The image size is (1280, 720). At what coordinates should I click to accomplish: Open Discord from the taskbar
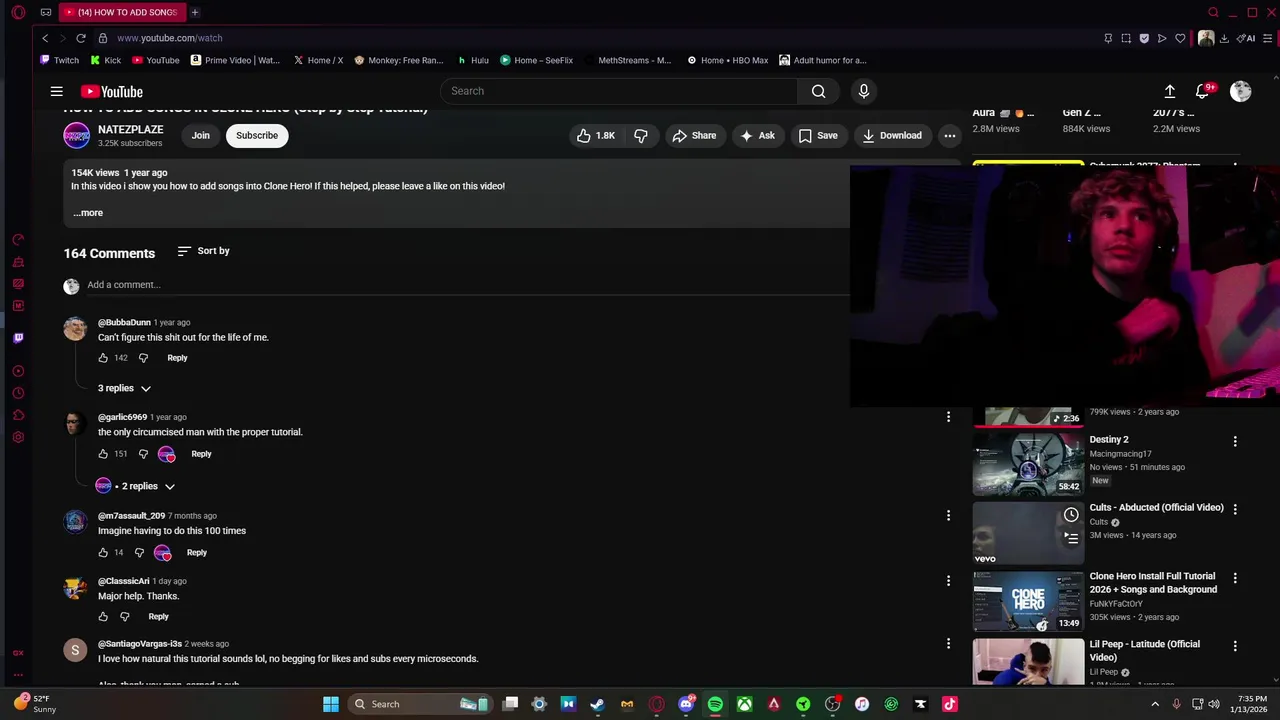tap(686, 704)
